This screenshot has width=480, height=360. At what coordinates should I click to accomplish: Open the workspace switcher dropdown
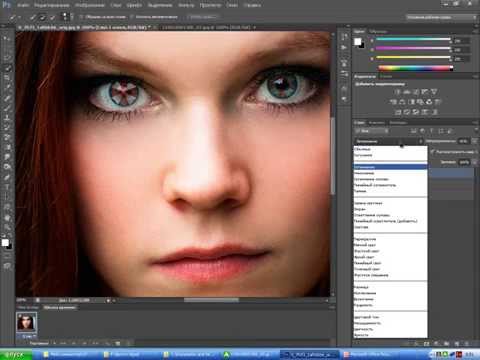point(442,17)
